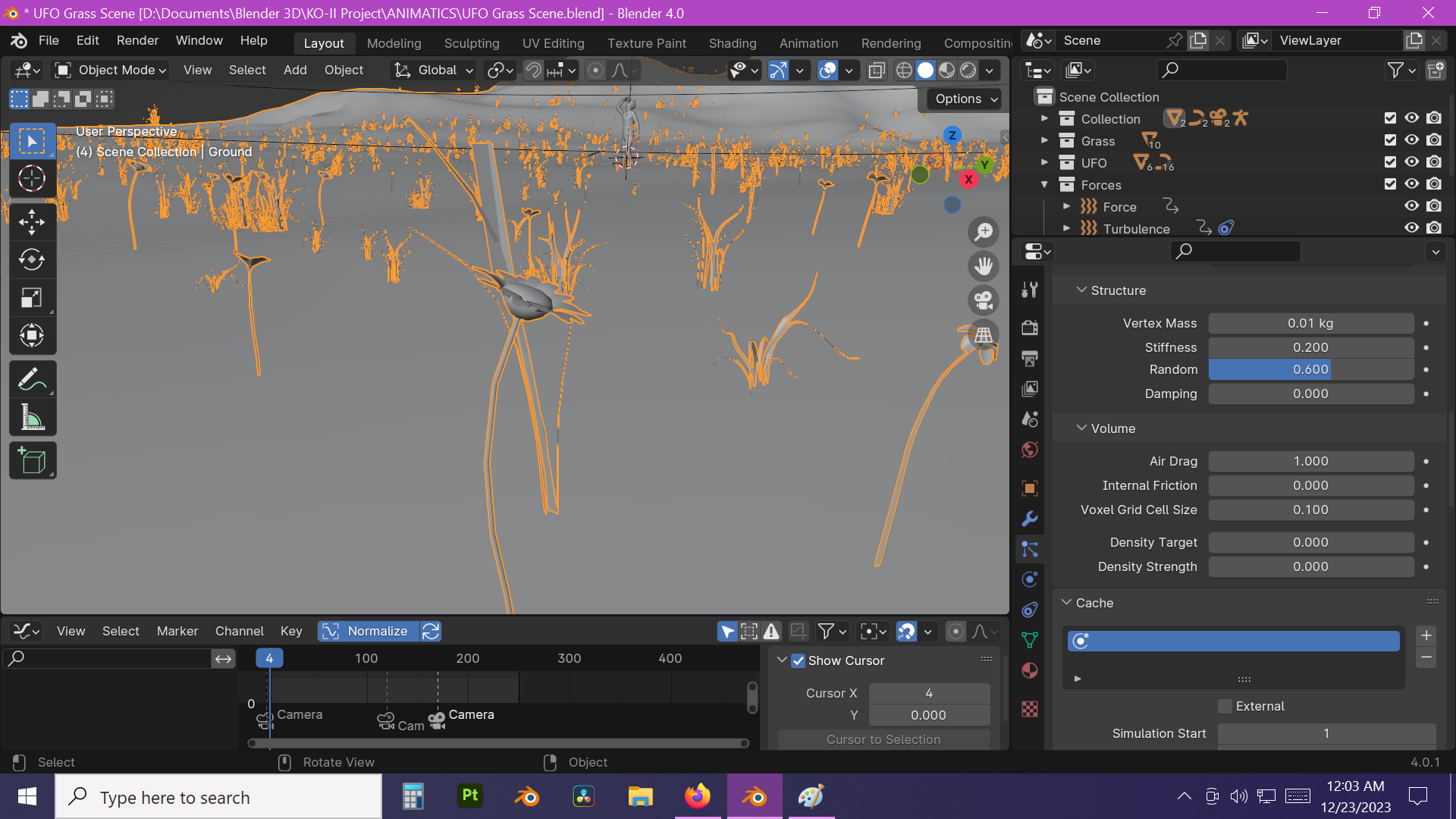The image size is (1456, 819).
Task: Expand the Grass collection
Action: [1044, 140]
